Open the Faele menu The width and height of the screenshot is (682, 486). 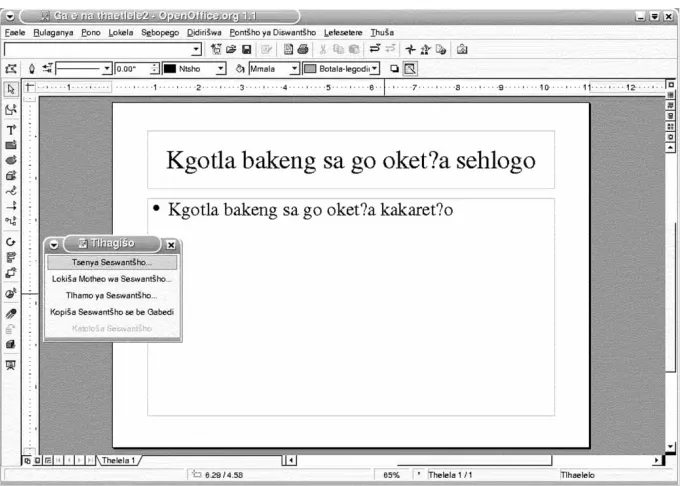[15, 33]
